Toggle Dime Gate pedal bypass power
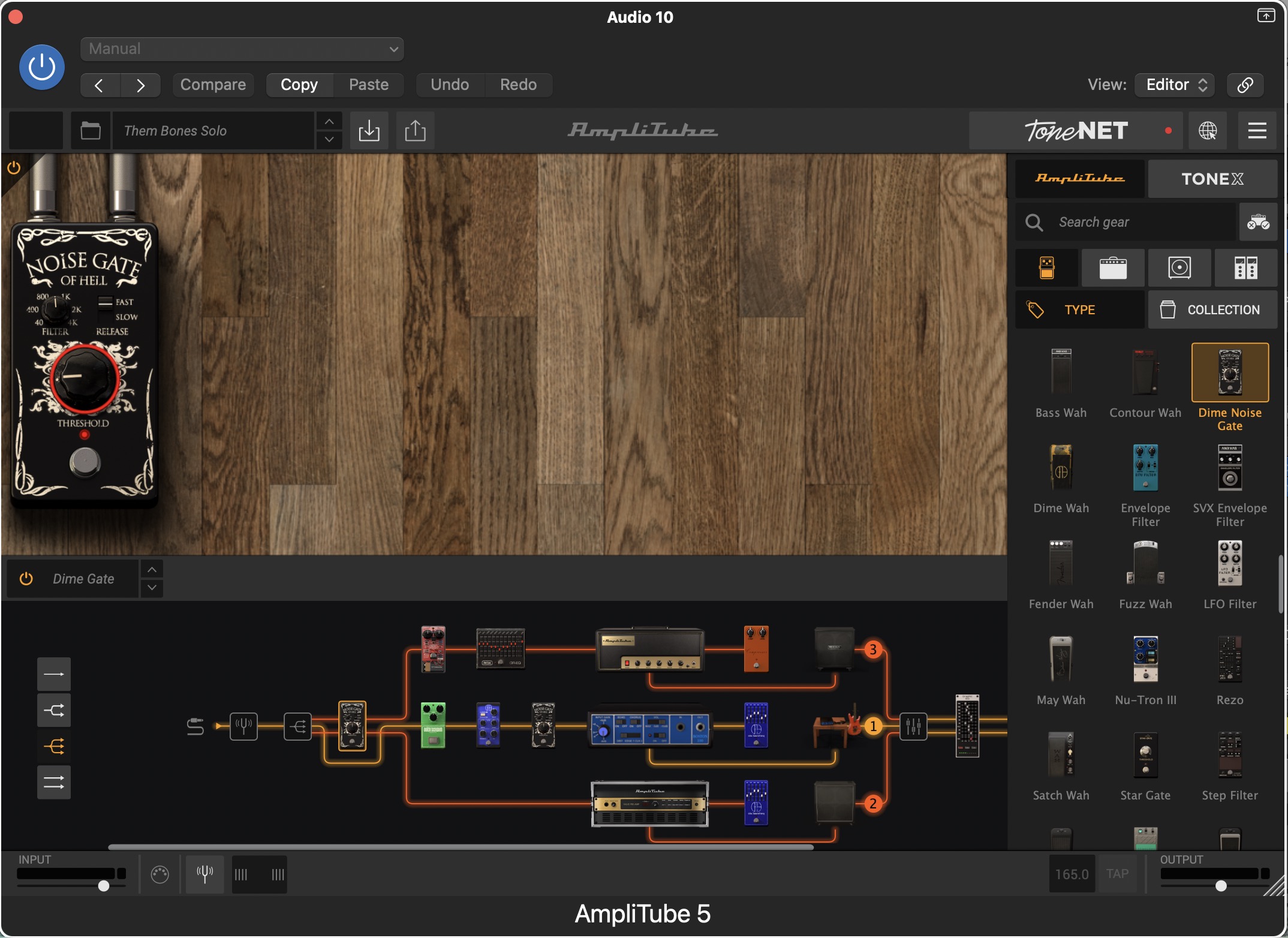This screenshot has width=1288, height=938. 26,579
